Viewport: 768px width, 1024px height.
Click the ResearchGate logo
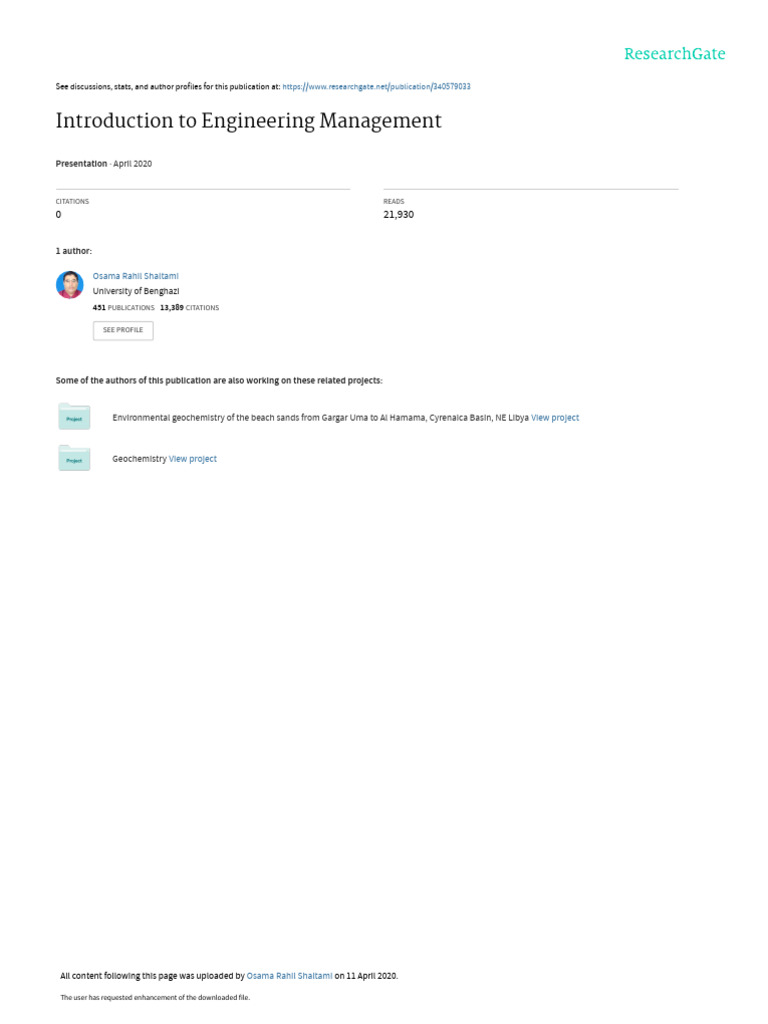[674, 54]
